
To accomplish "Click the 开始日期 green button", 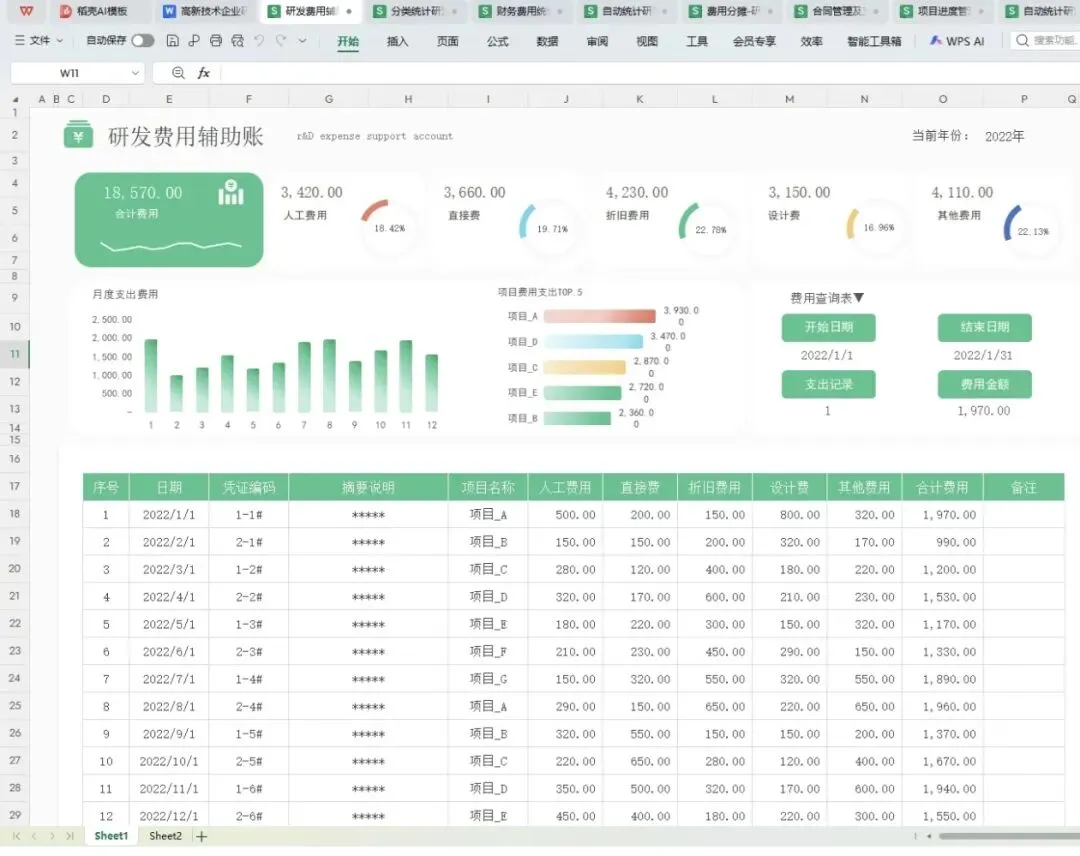I will point(829,327).
